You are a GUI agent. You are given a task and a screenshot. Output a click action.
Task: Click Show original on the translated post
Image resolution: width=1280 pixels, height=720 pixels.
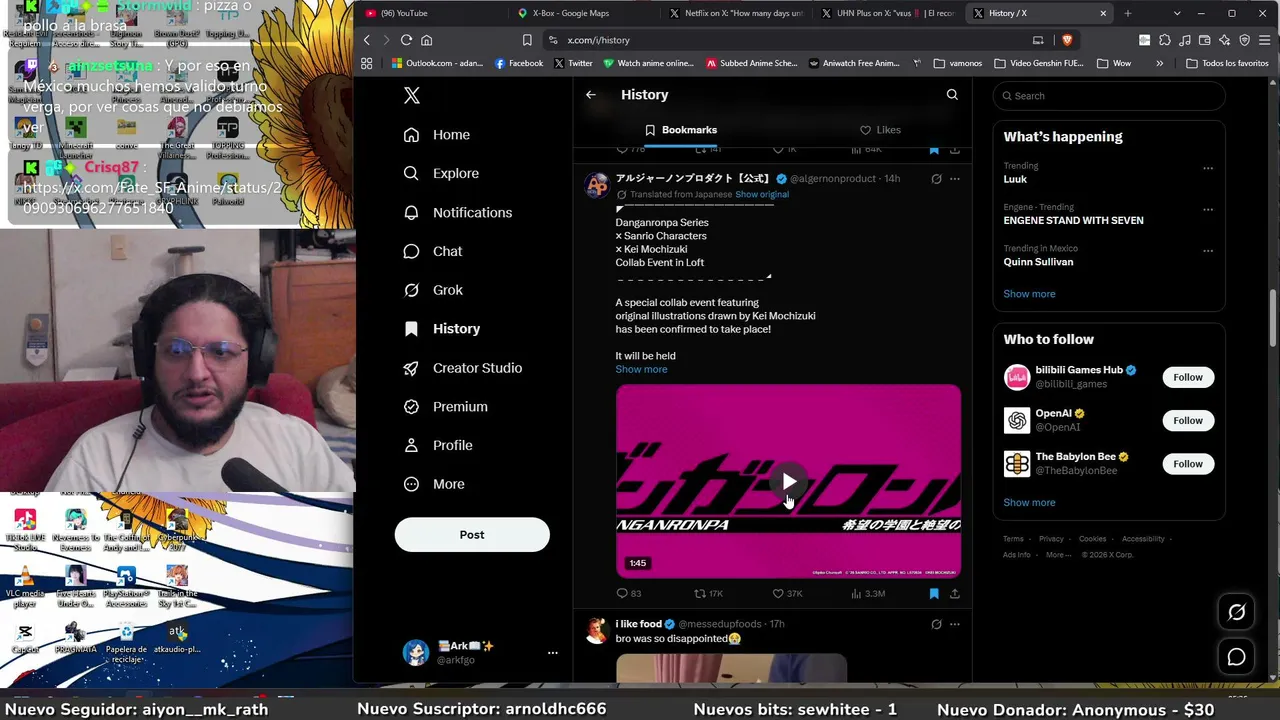762,194
